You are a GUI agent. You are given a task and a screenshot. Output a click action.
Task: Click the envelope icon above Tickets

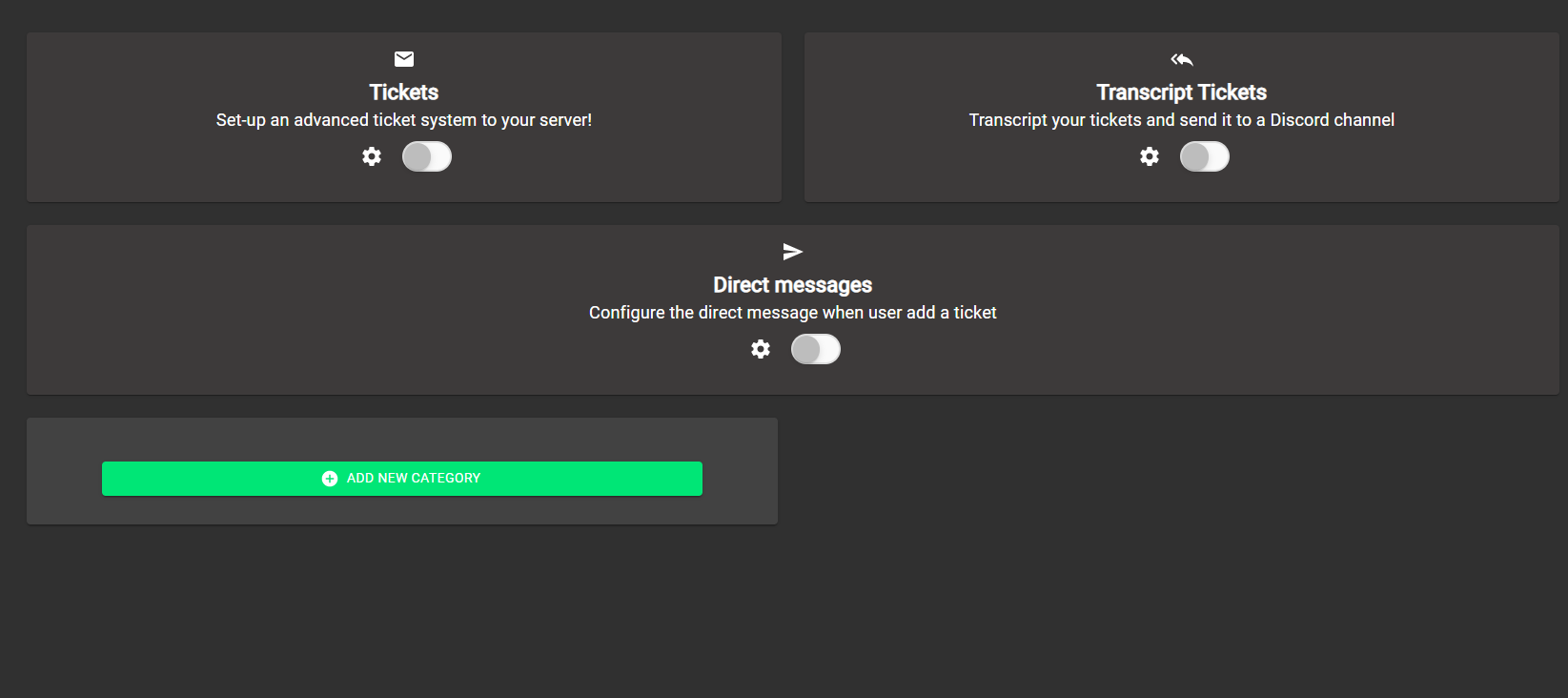[x=404, y=59]
